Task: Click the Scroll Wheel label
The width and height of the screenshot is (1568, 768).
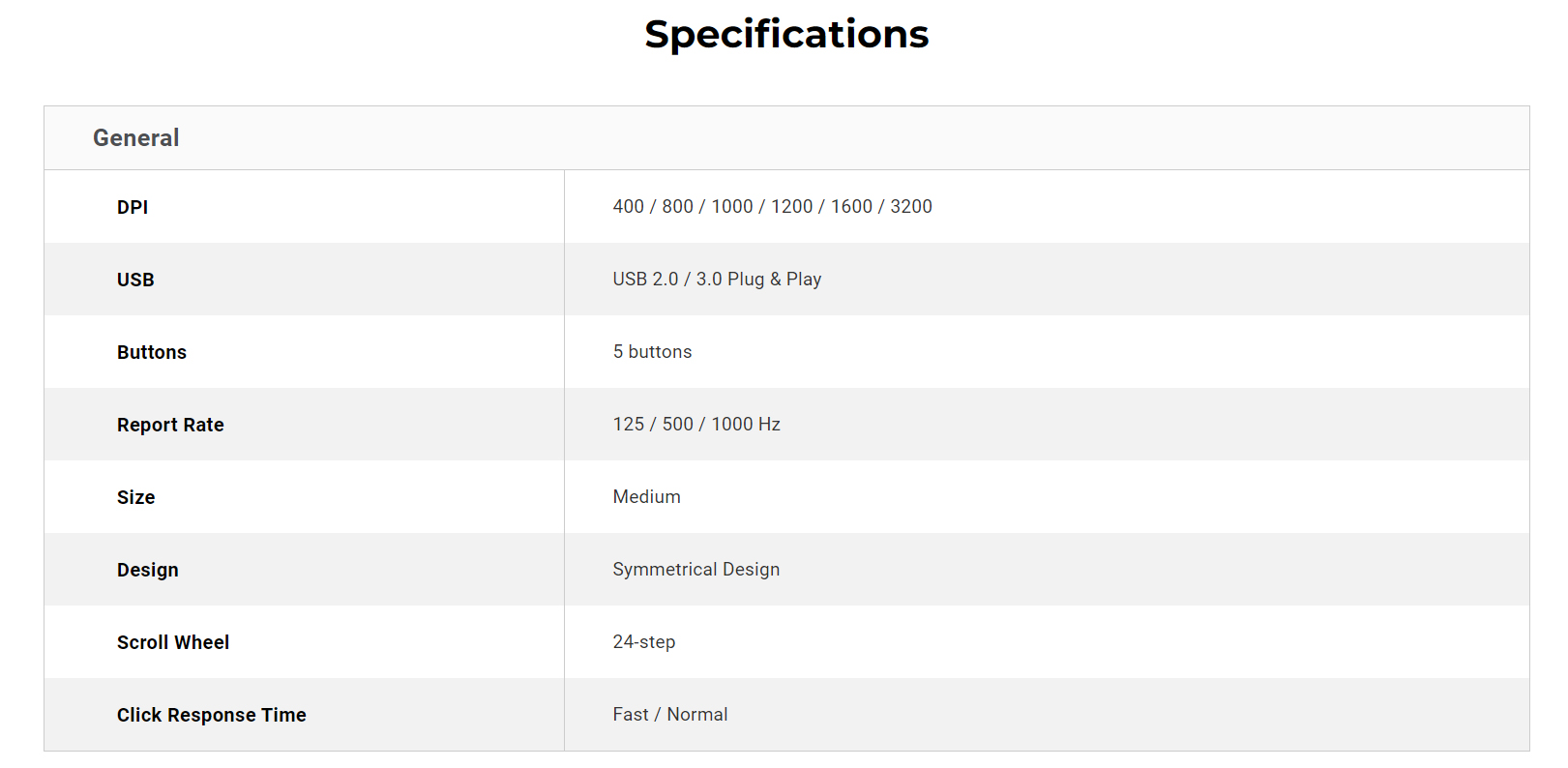Action: pyautogui.click(x=173, y=642)
